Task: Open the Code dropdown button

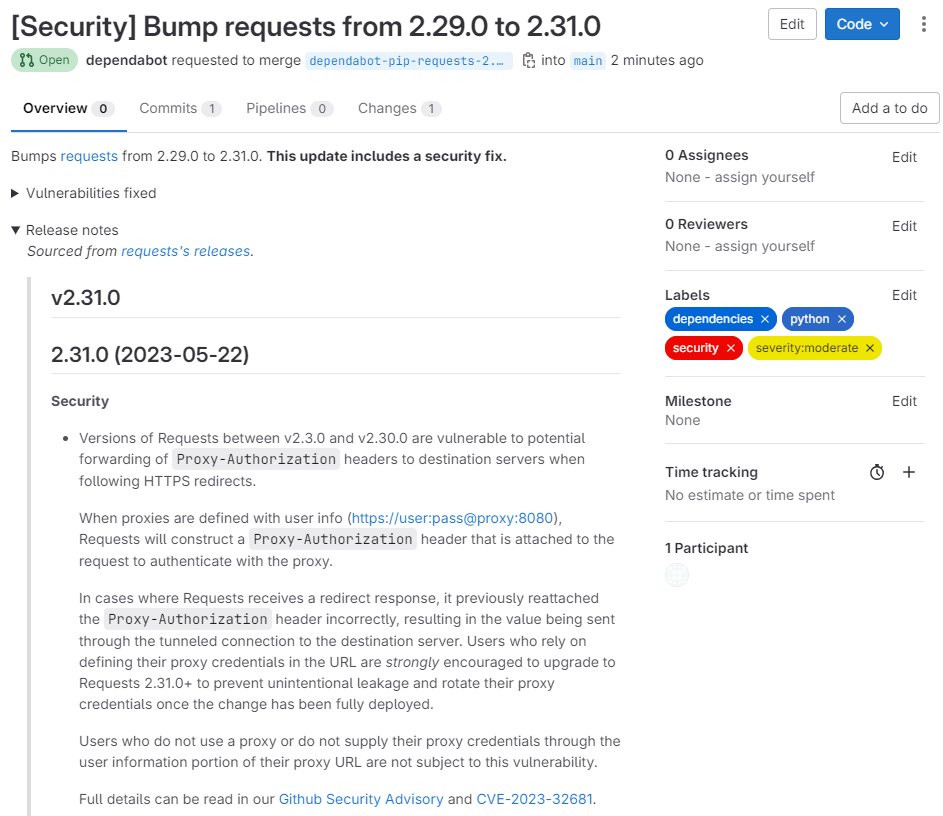Action: pos(862,24)
